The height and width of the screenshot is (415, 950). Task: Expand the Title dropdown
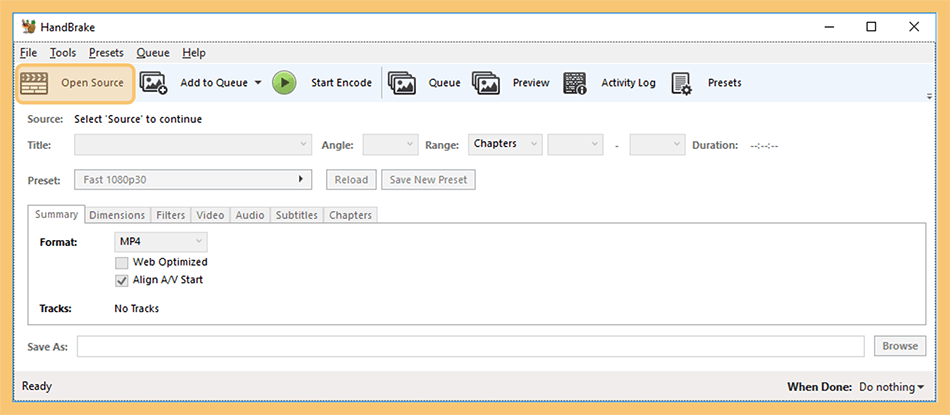pyautogui.click(x=193, y=145)
